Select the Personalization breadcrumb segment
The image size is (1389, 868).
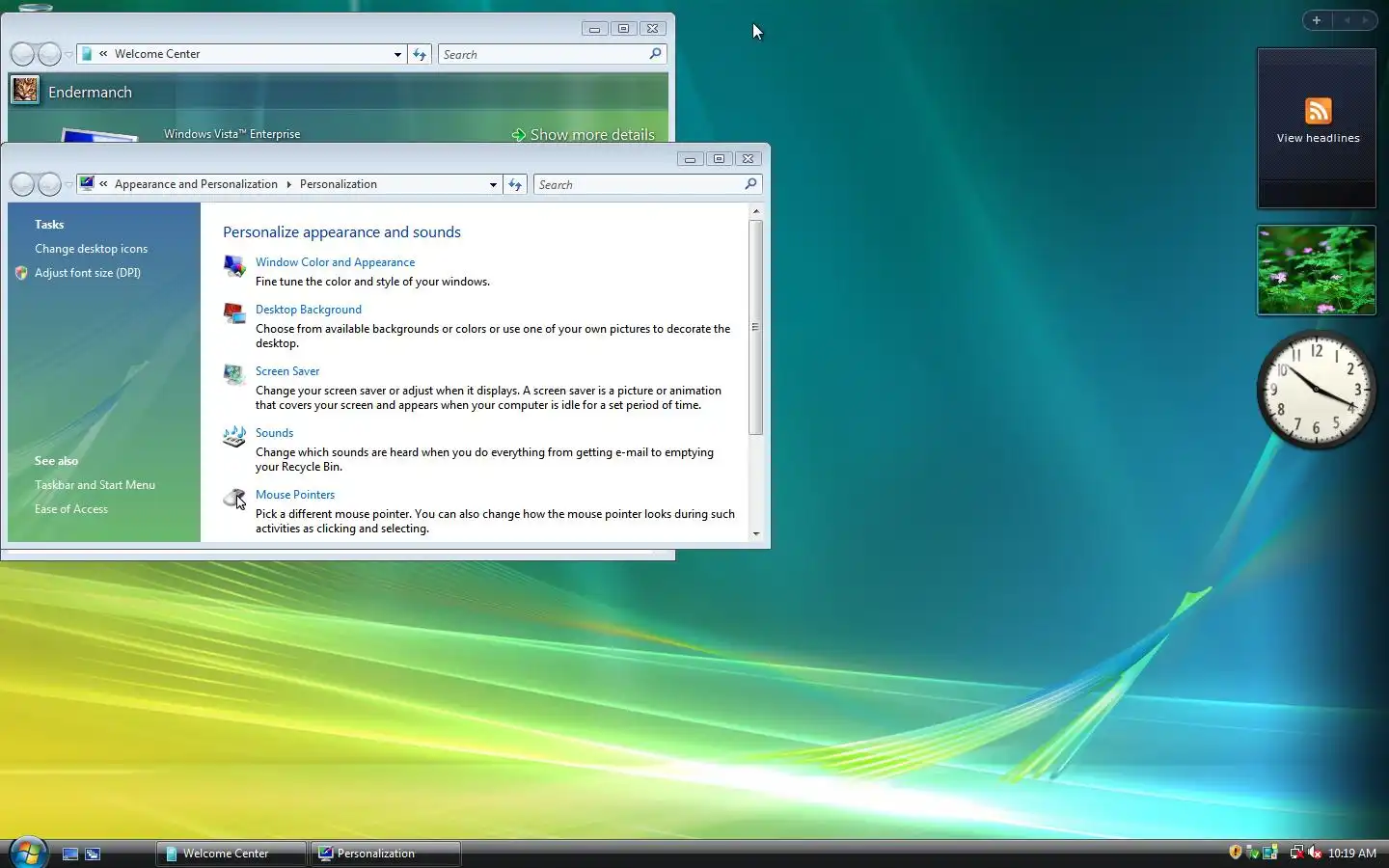click(339, 184)
